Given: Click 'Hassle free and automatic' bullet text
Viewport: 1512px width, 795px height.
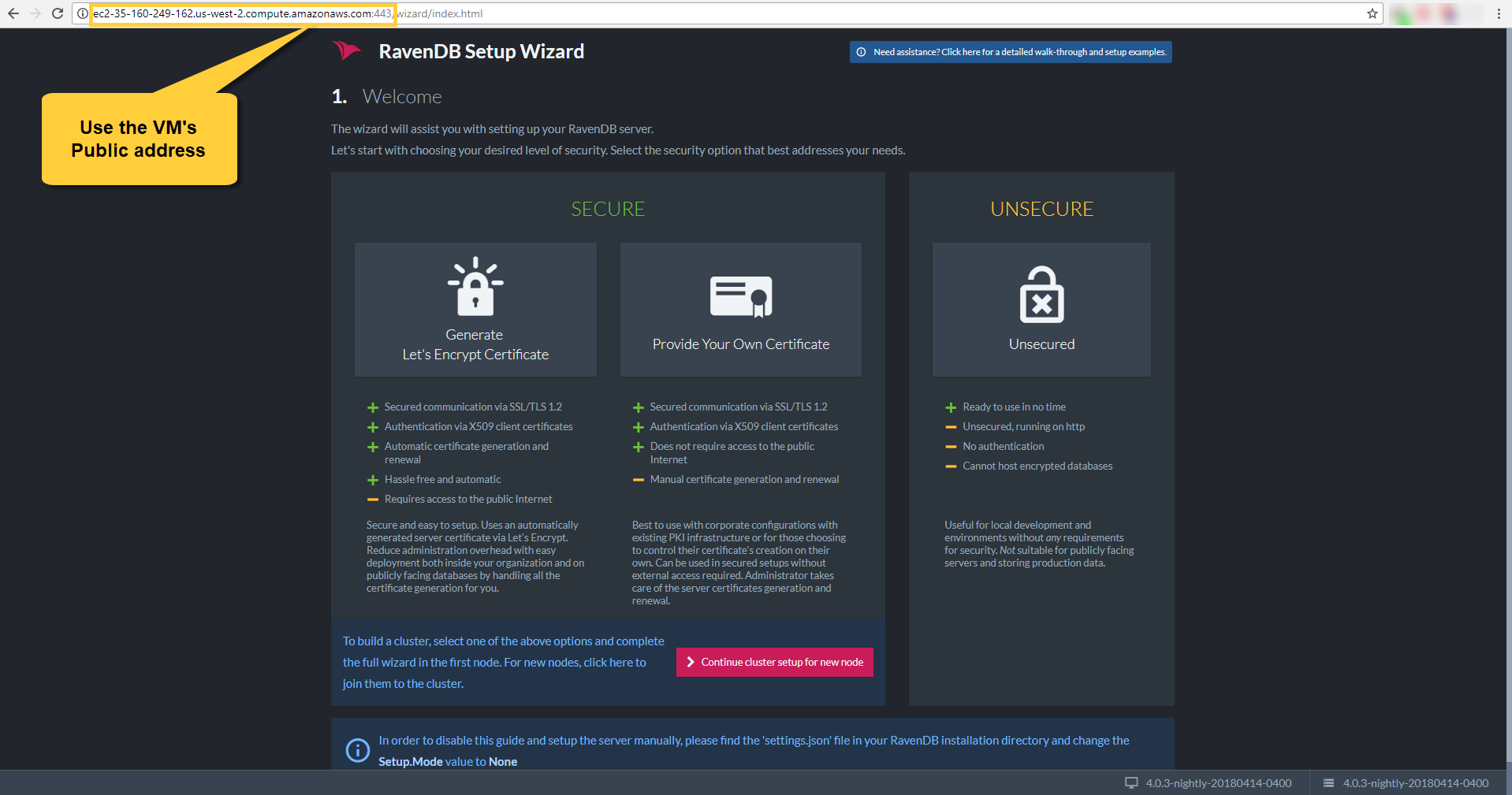Looking at the screenshot, I should [442, 479].
